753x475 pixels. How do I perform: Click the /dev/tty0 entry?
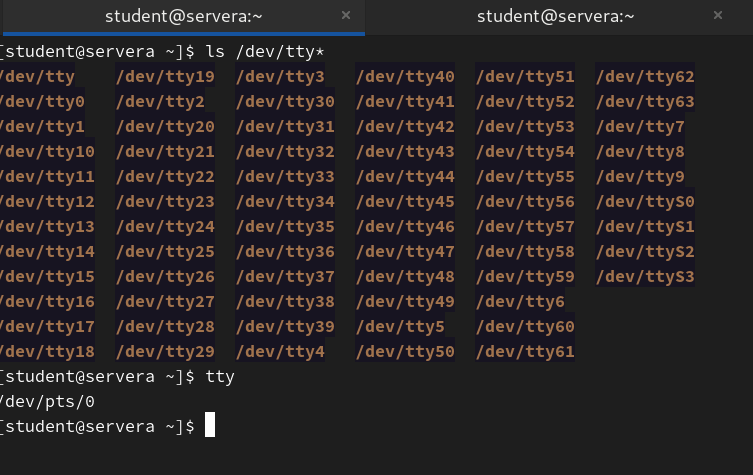point(42,101)
